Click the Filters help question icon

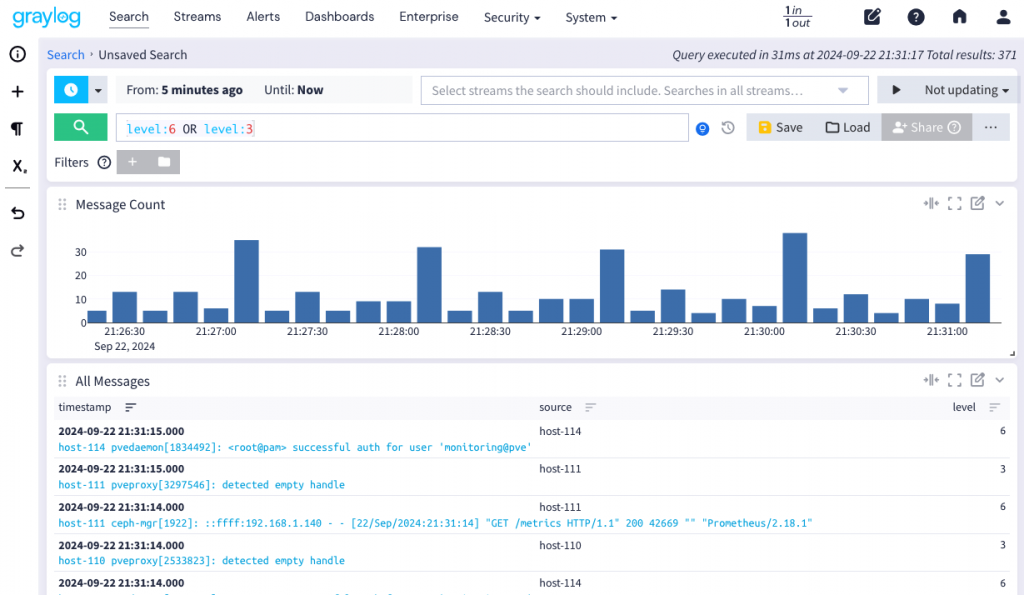[104, 163]
